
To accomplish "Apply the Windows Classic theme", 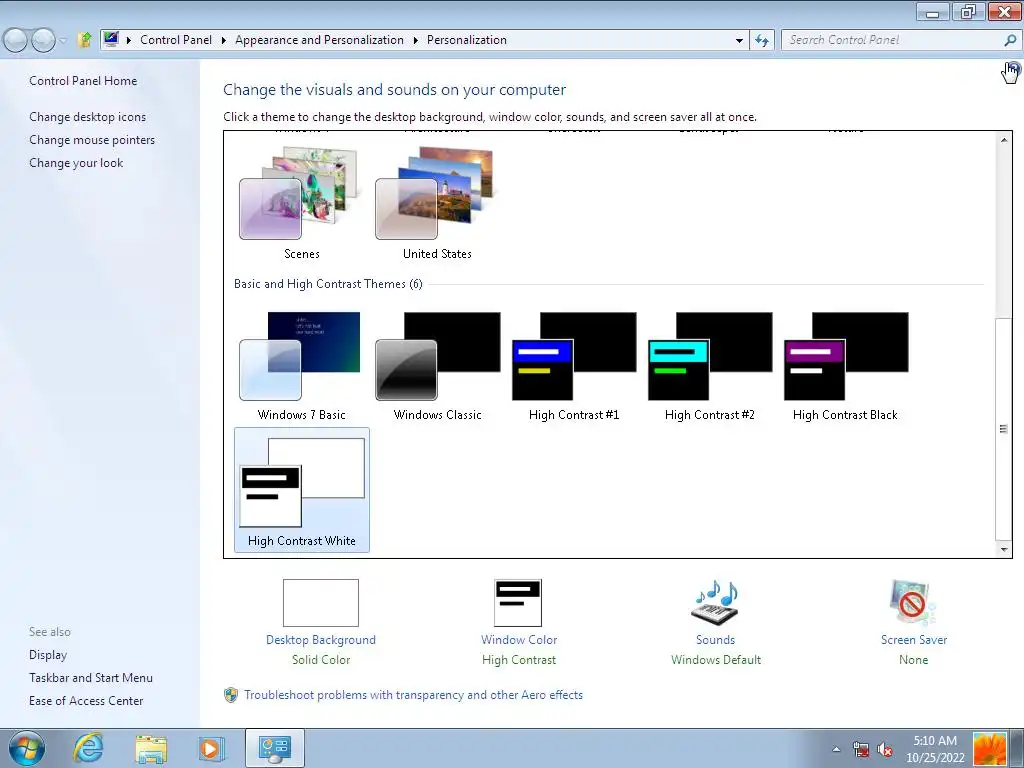I will 437,366.
